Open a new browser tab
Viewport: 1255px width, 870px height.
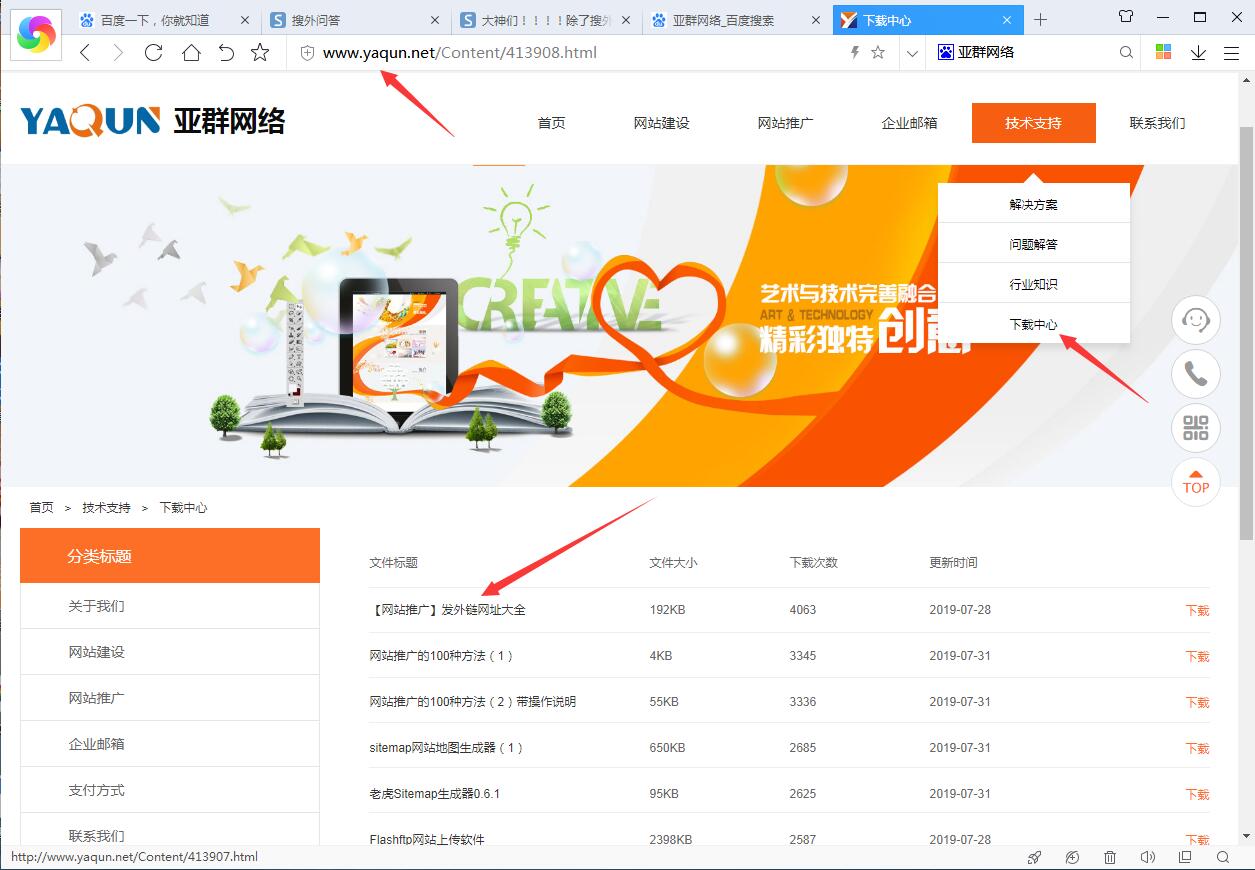[1040, 20]
